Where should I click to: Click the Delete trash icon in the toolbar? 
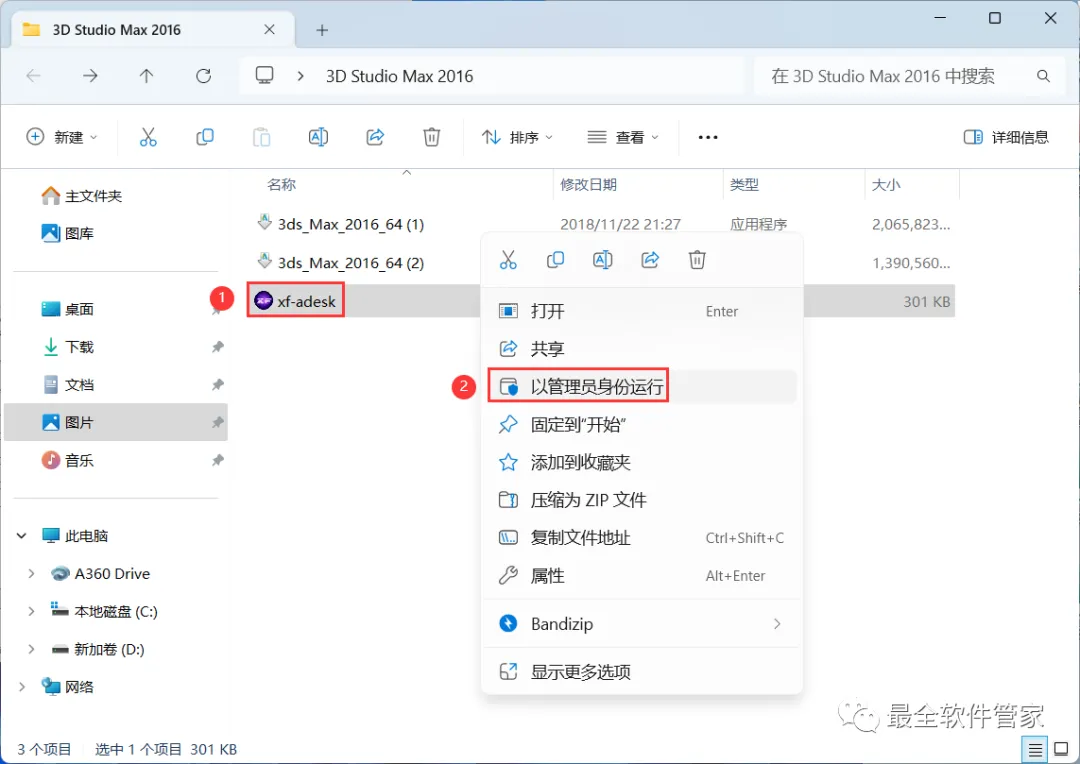[x=431, y=137]
